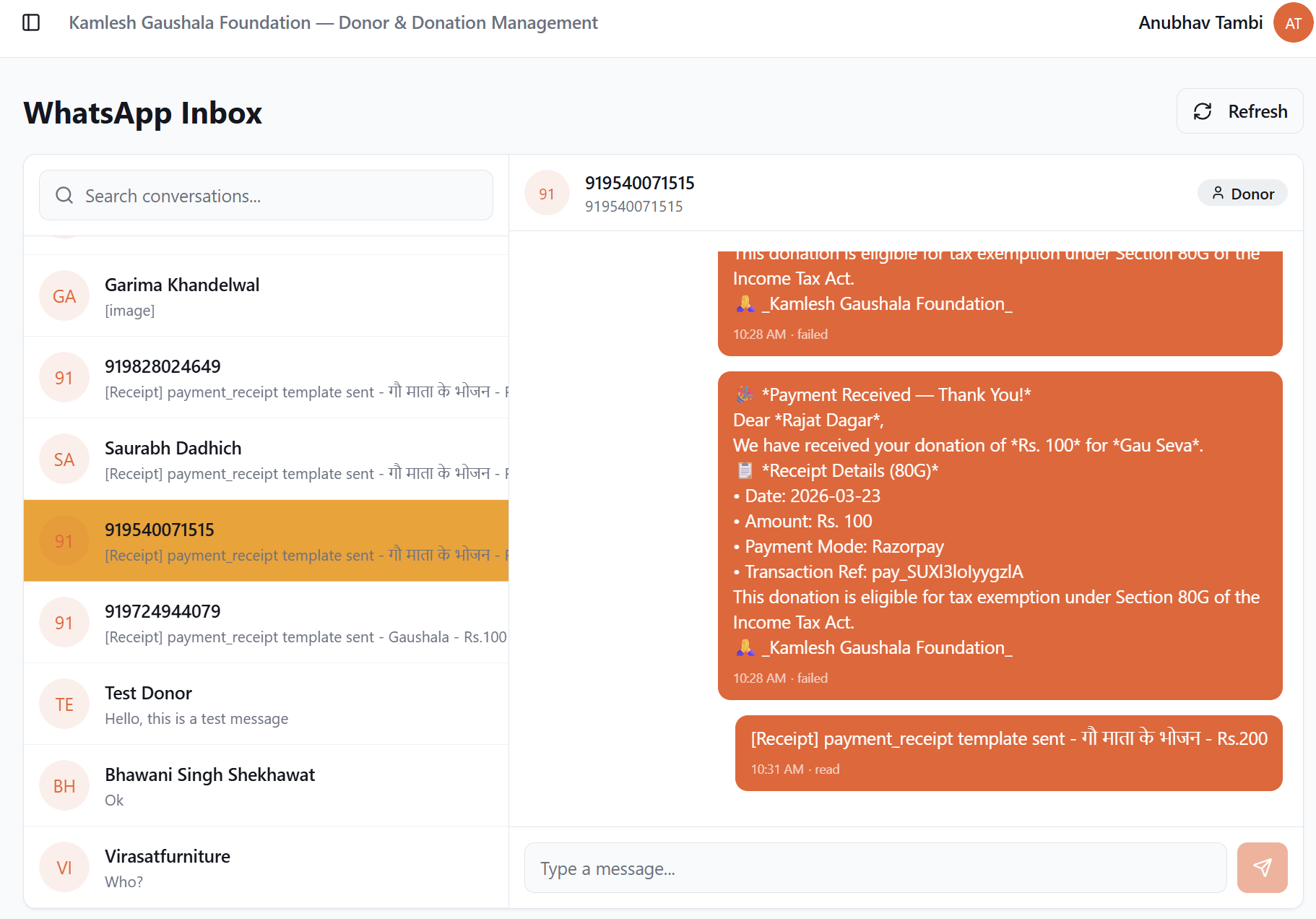Open the 919724944079 chat
The image size is (1316, 919).
(266, 622)
